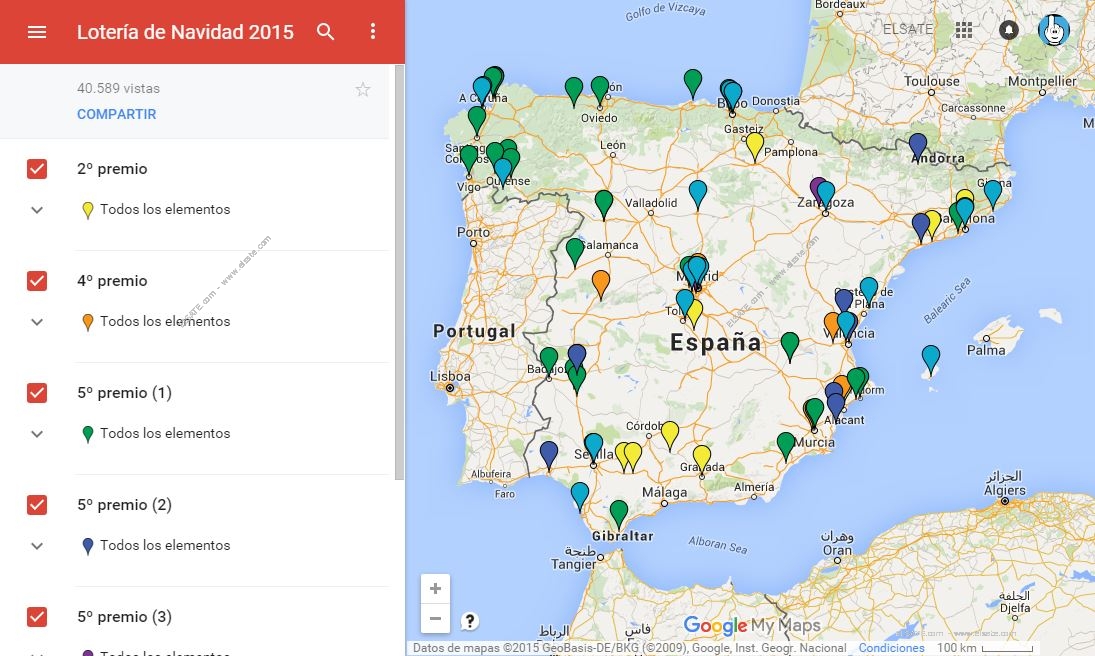Click the COMPARTIR share link
This screenshot has height=656, width=1095.
tap(117, 114)
